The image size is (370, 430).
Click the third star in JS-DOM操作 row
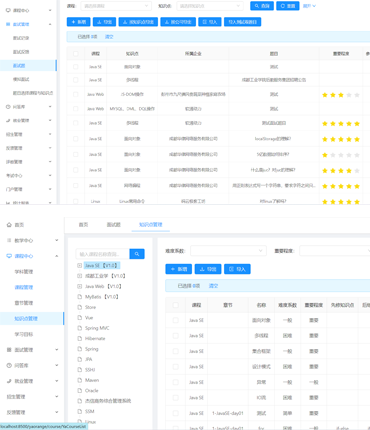pos(341,95)
